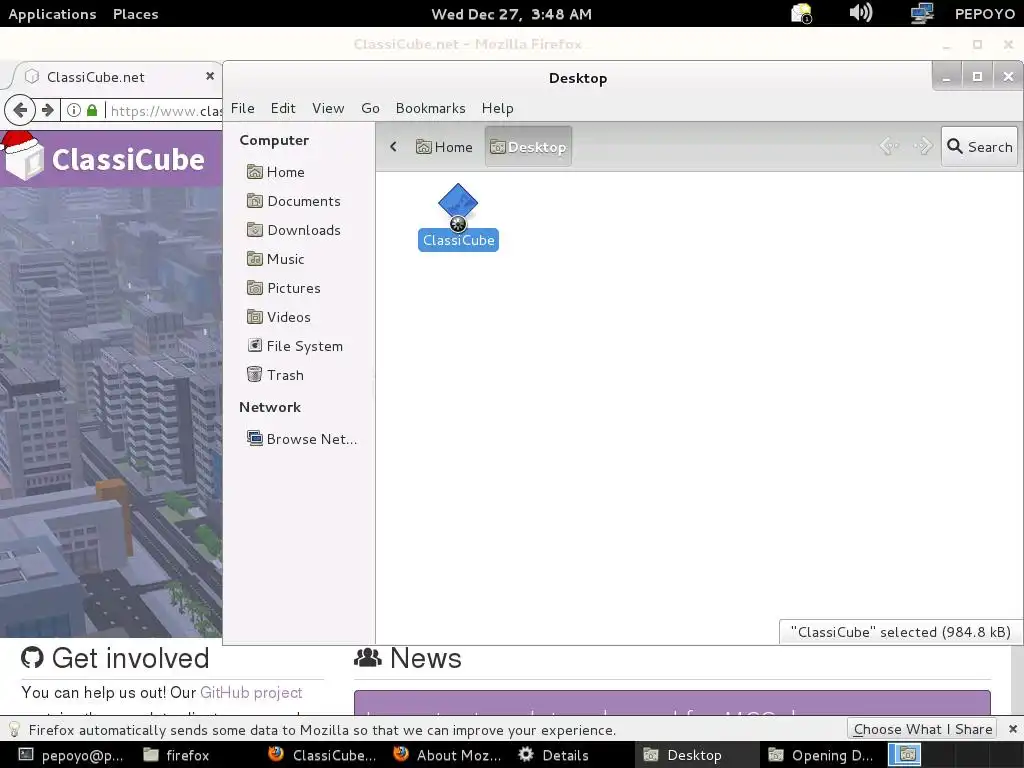Click Firefox back navigation button
This screenshot has height=768, width=1024.
pos(20,110)
